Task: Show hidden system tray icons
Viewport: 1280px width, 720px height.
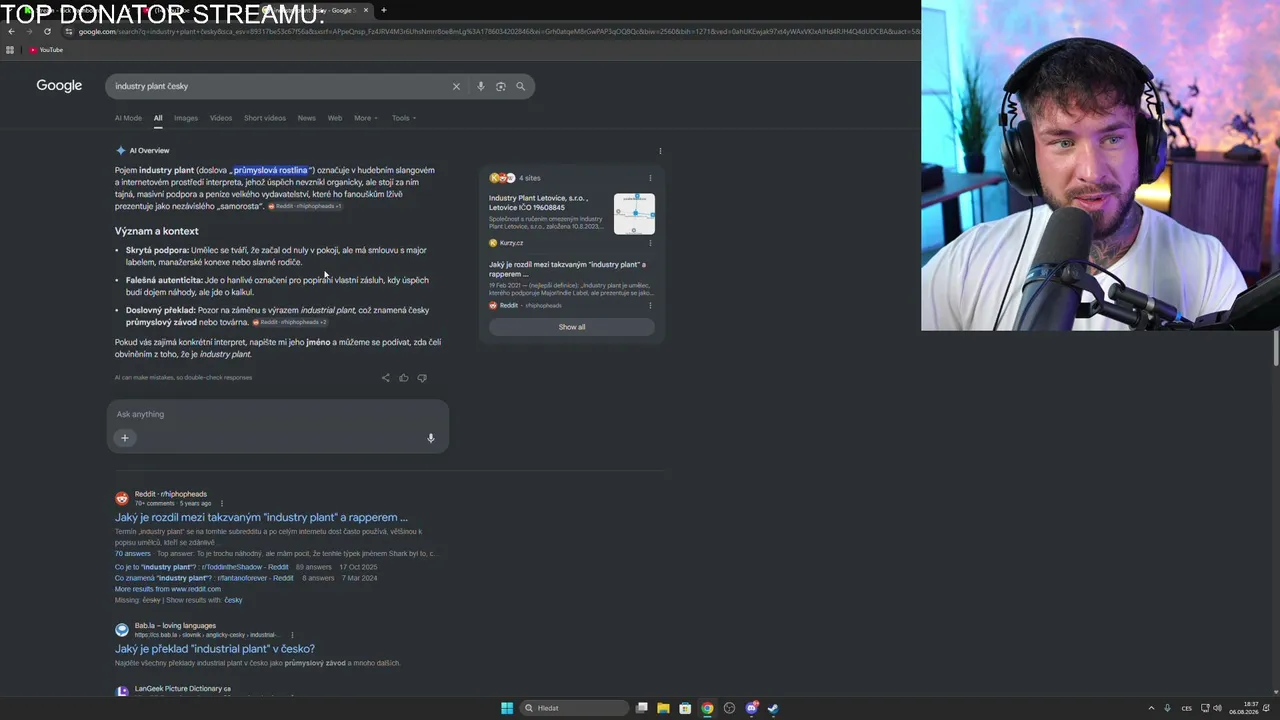Action: pyautogui.click(x=1151, y=708)
